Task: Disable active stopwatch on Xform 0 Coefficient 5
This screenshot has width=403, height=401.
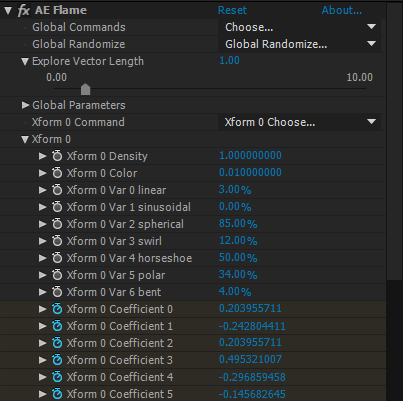Action: pyautogui.click(x=57, y=394)
